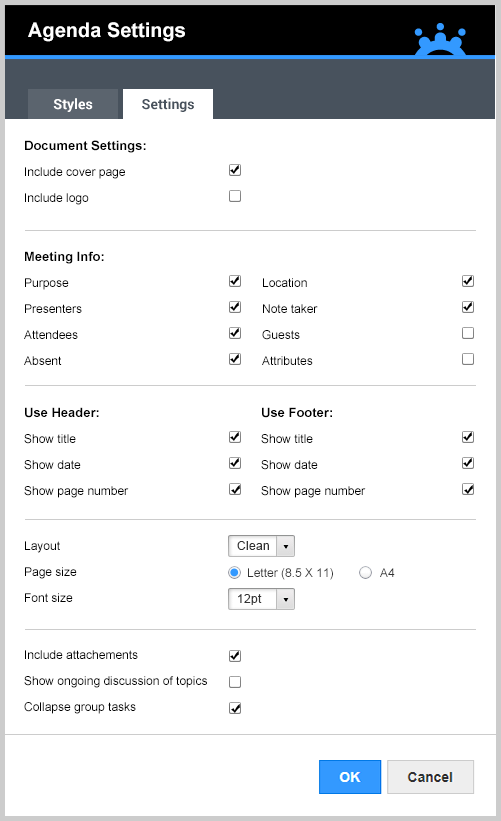Enable the Guests checkbox

click(x=468, y=333)
